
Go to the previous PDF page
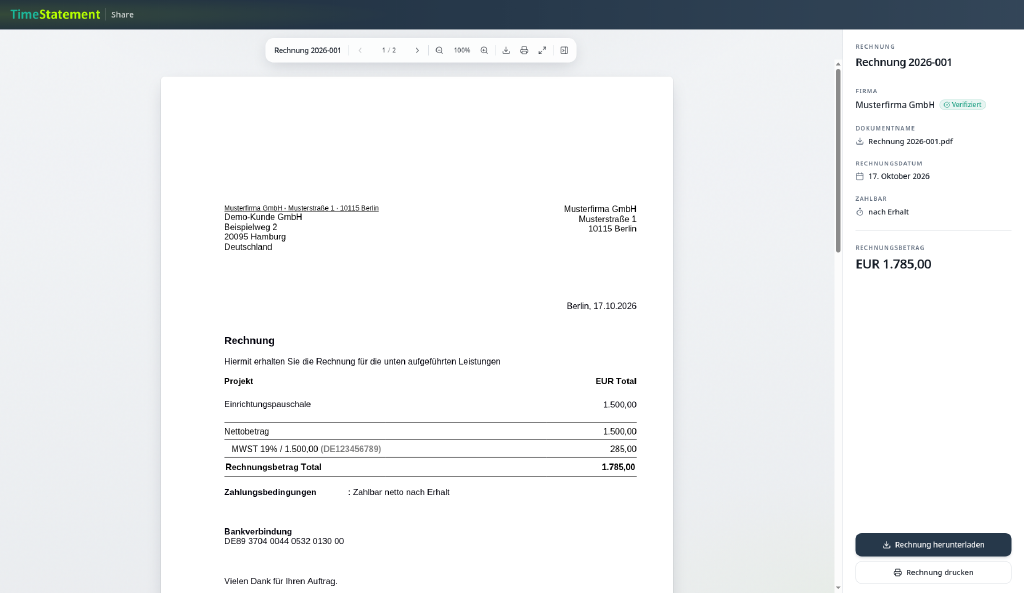[x=360, y=50]
